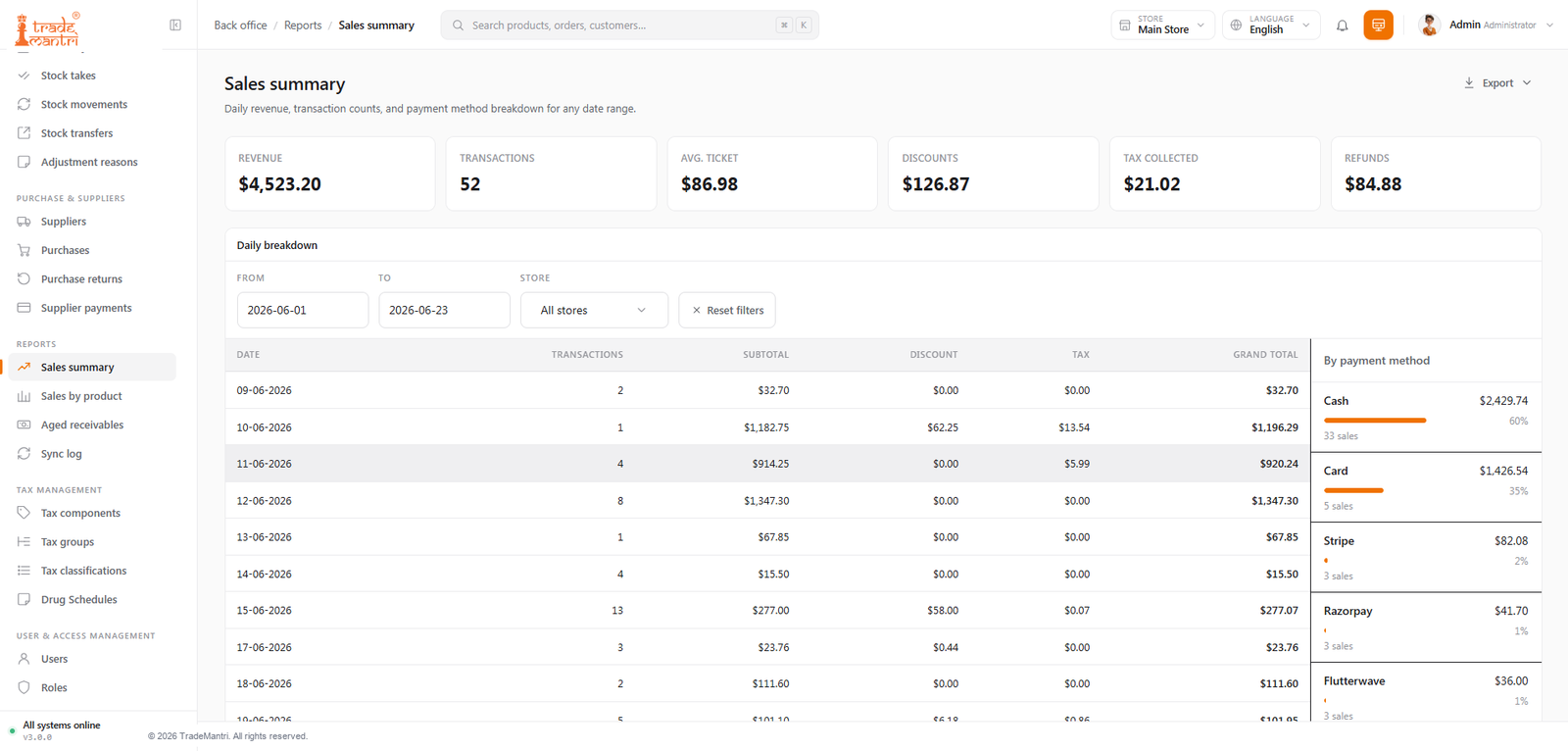The height and width of the screenshot is (751, 1568).
Task: Click the Card payment progress bar
Action: [1353, 490]
